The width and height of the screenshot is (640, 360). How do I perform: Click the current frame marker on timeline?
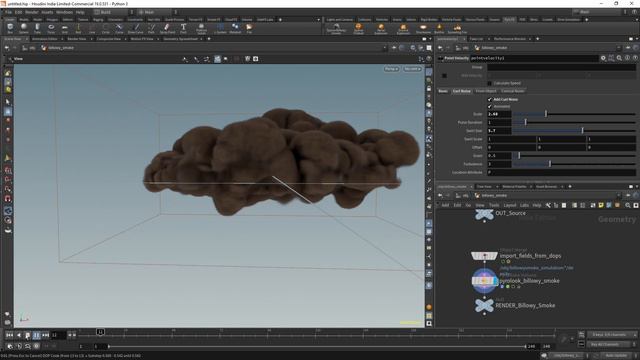click(100, 332)
